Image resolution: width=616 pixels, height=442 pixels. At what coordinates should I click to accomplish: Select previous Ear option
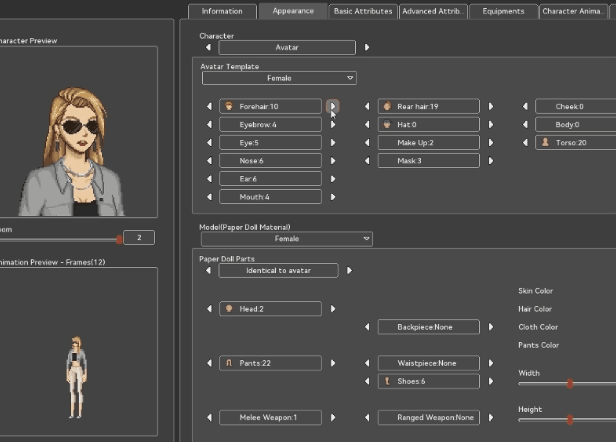click(209, 179)
